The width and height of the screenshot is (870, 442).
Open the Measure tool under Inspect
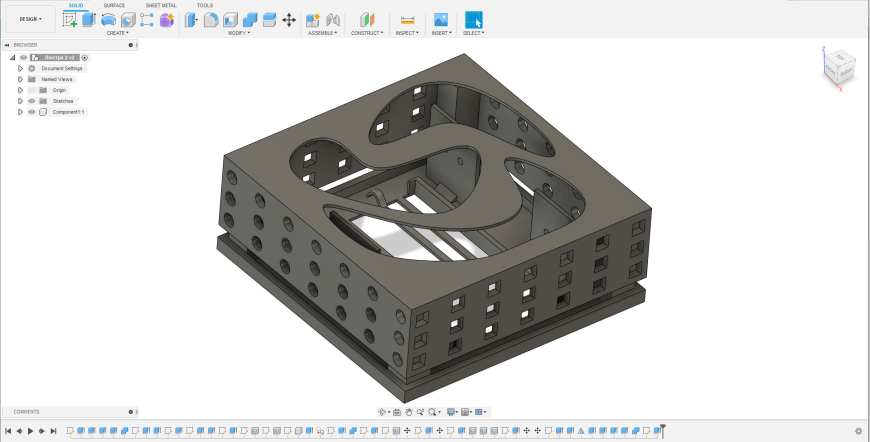coord(406,20)
